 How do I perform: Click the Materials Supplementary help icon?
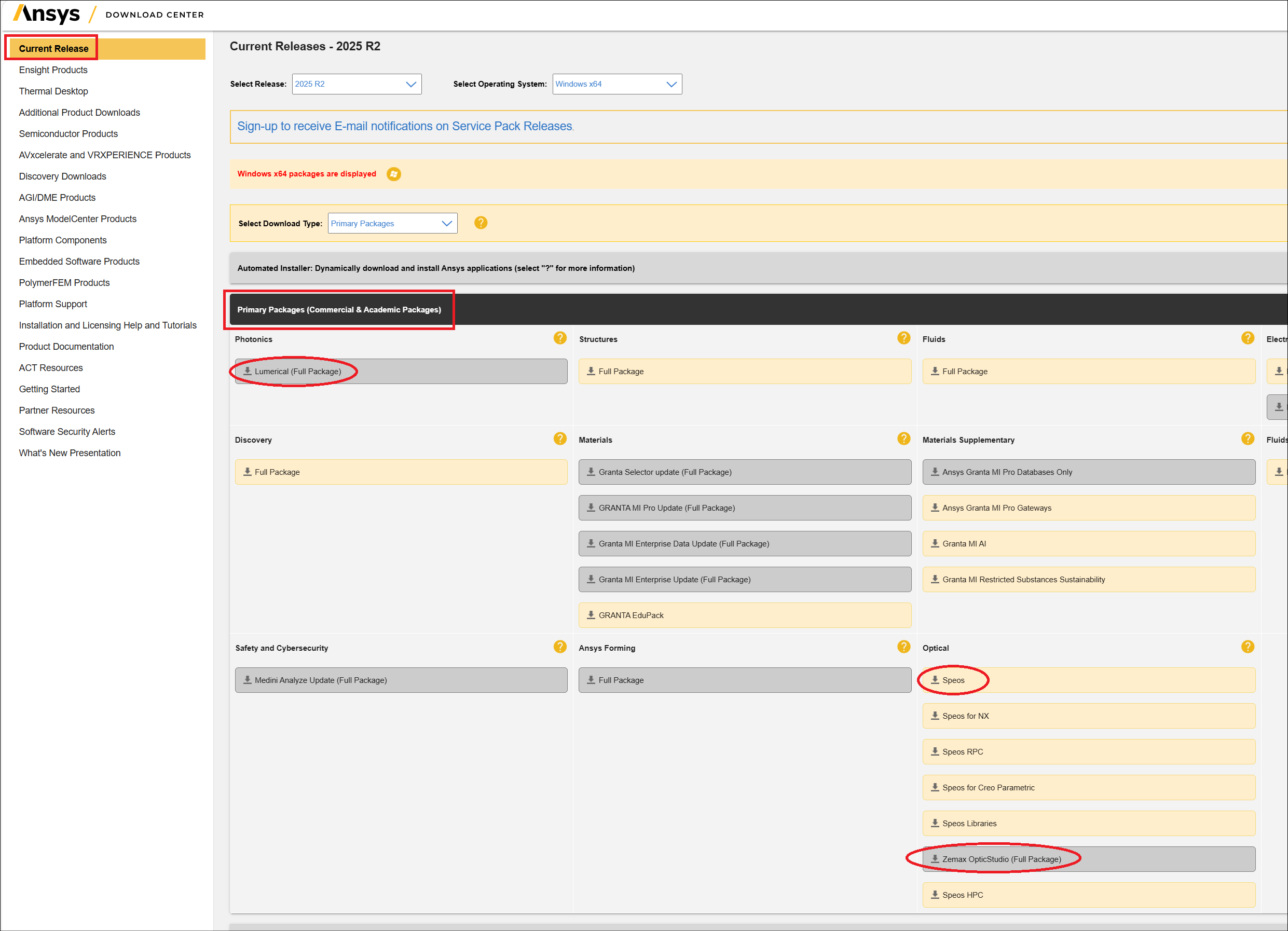[1247, 439]
